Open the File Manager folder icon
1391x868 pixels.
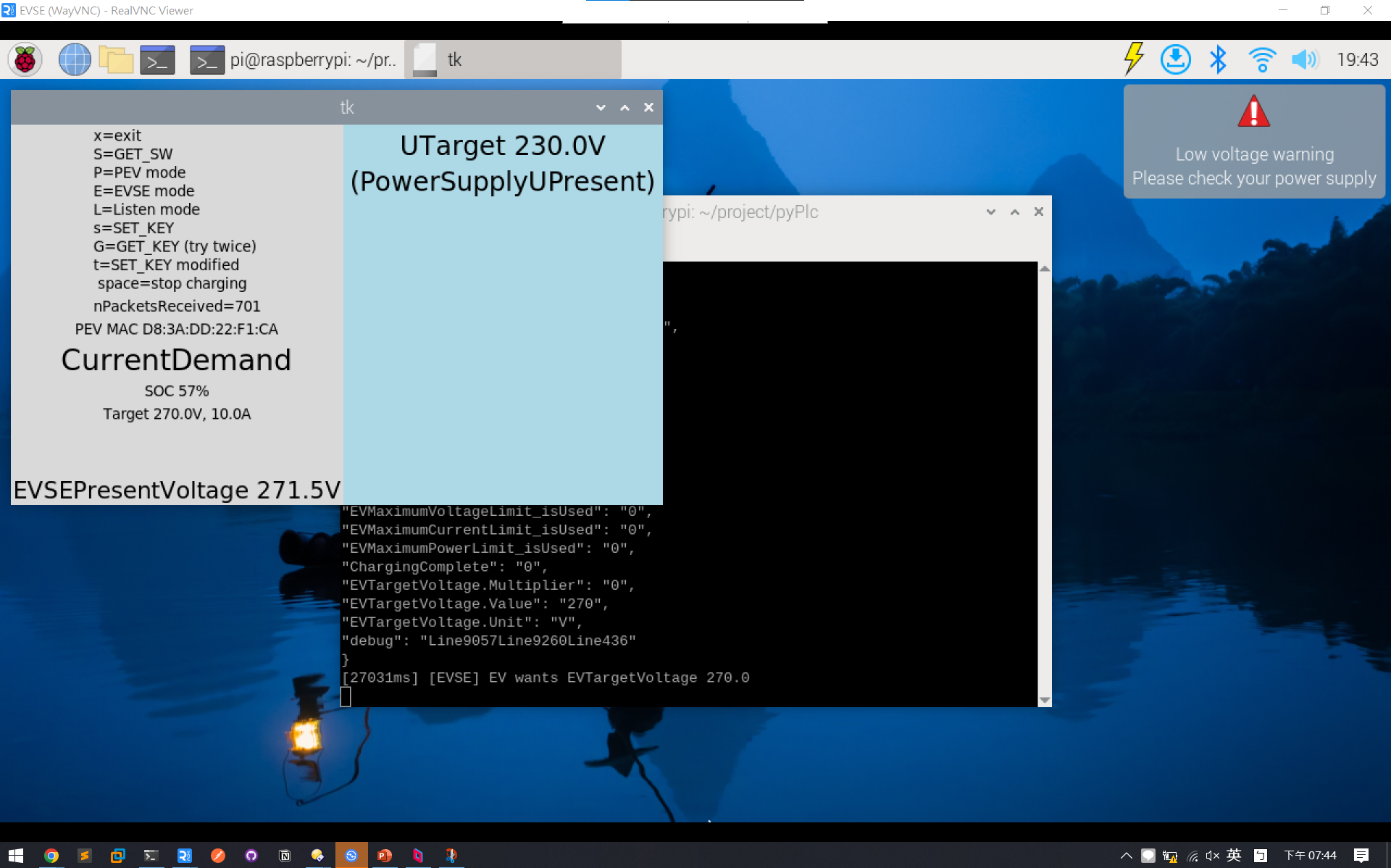[x=116, y=60]
